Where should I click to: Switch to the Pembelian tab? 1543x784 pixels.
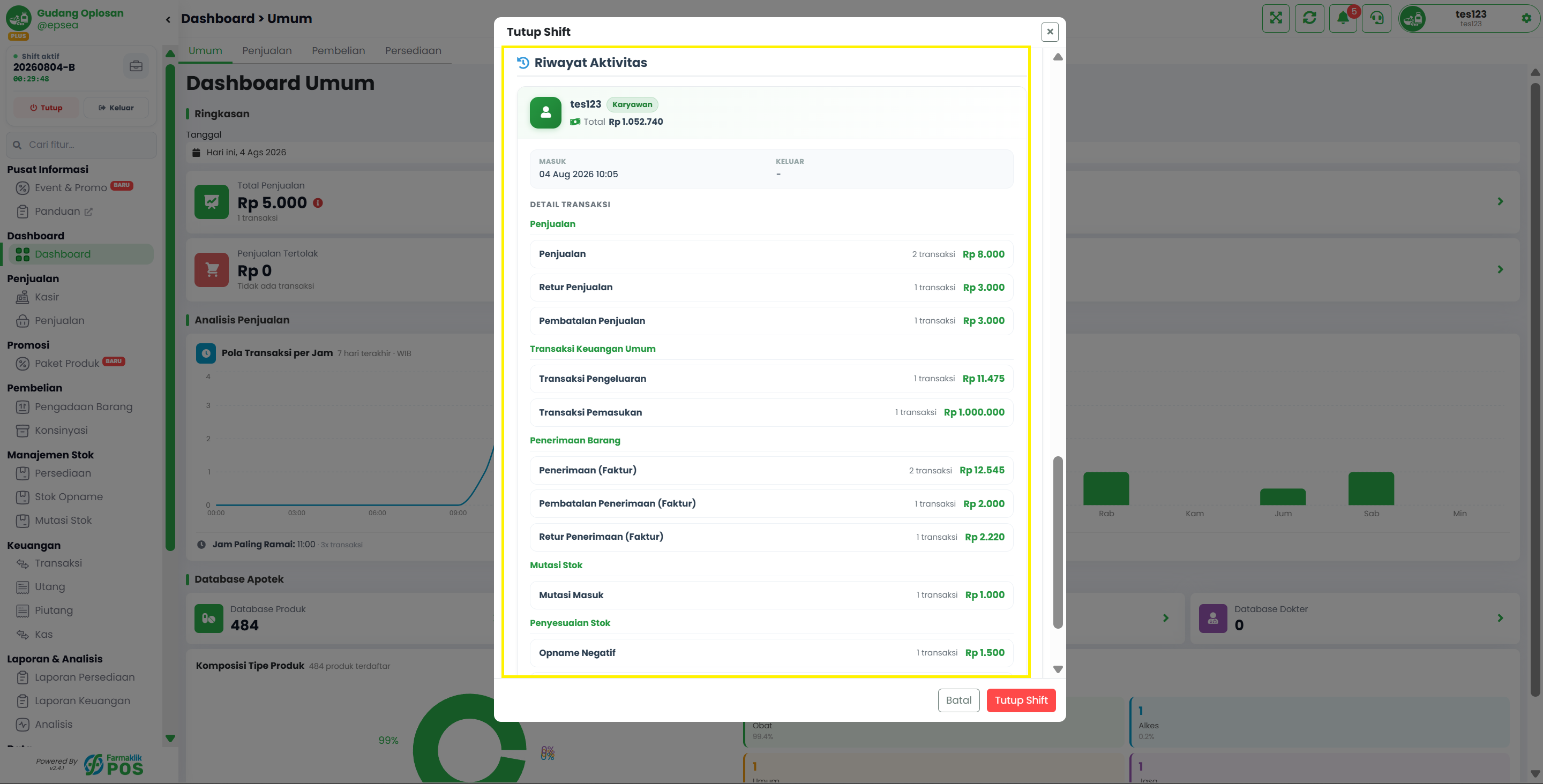[x=338, y=51]
